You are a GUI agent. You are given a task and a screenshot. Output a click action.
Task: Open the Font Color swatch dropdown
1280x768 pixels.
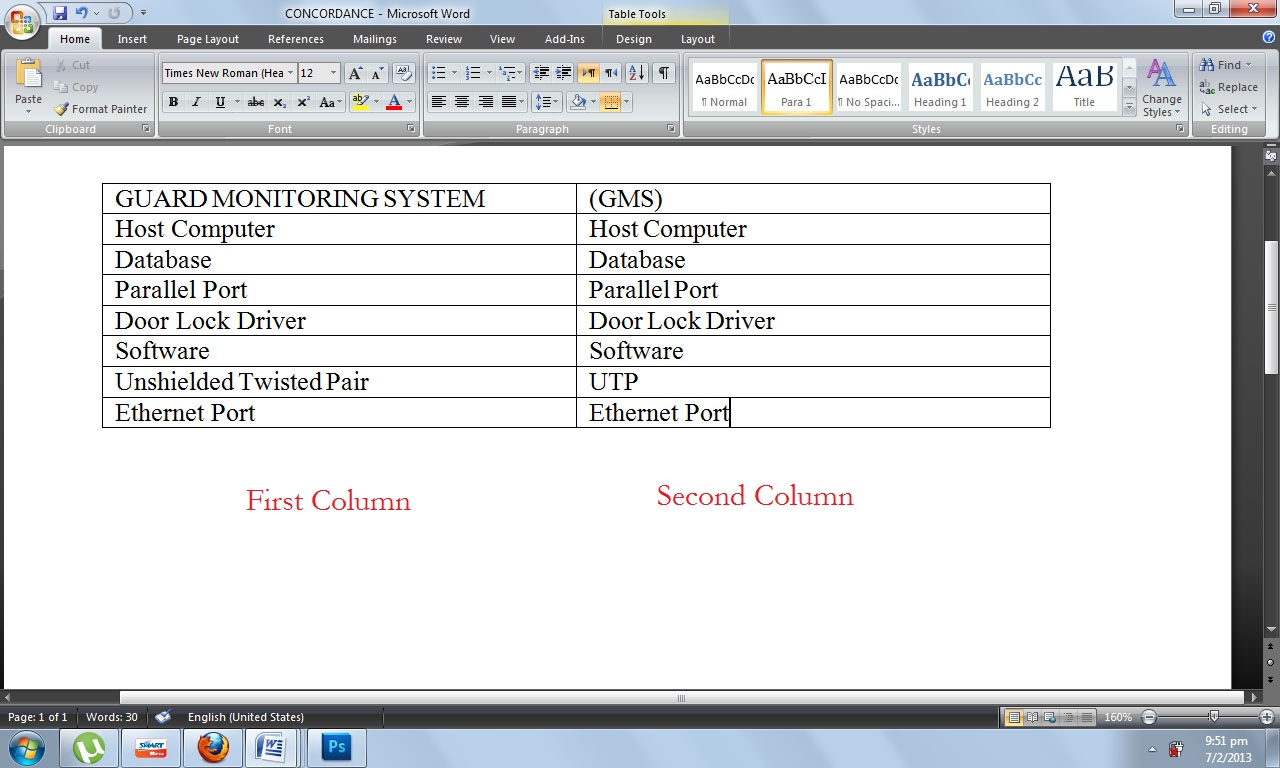click(x=408, y=102)
